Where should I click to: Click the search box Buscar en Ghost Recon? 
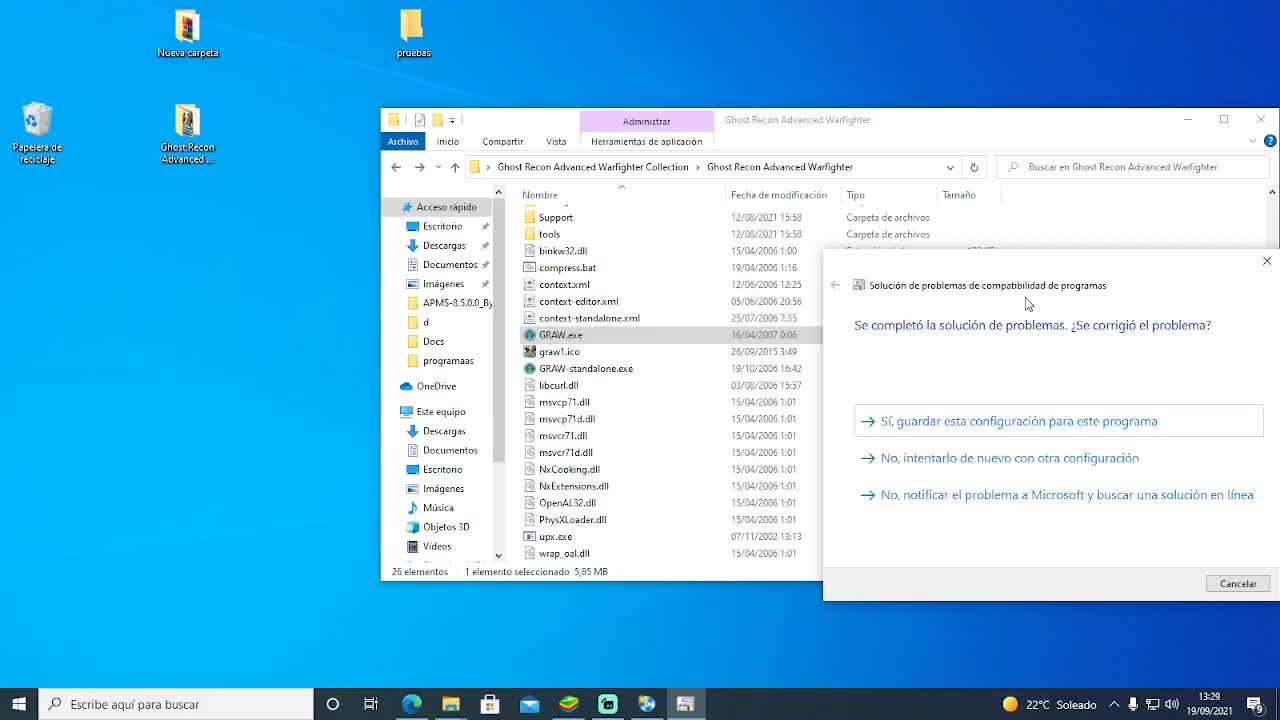pos(1130,167)
